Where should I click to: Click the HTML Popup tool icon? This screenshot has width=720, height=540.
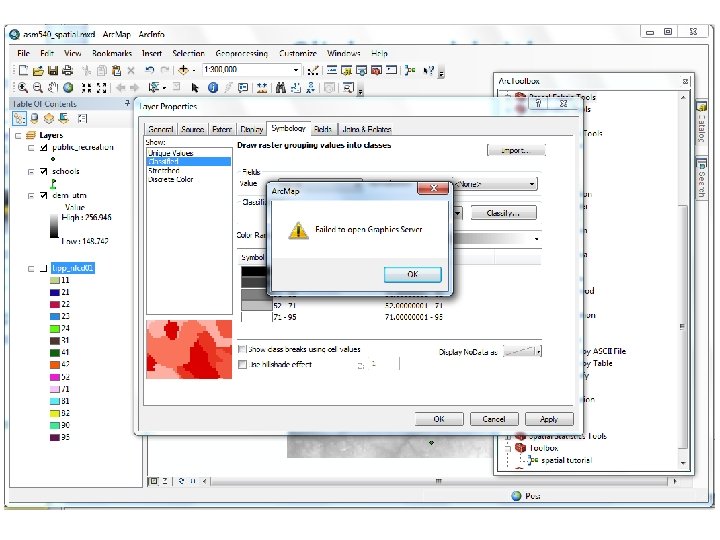[x=243, y=87]
